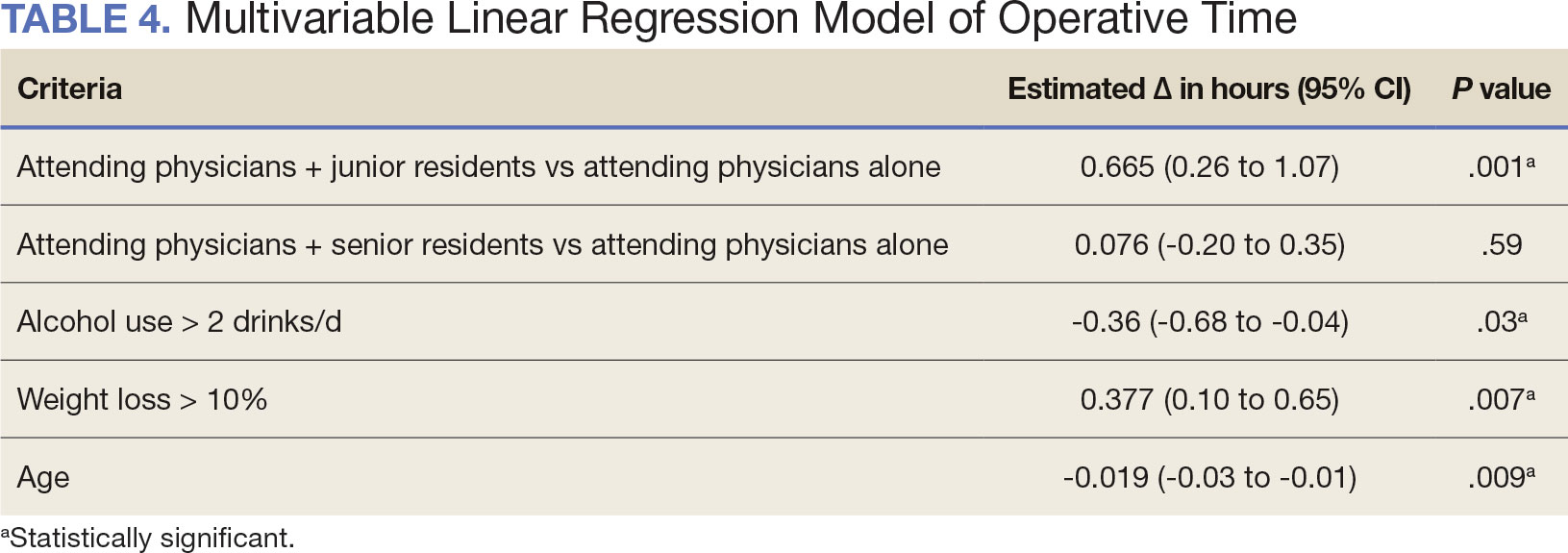Click the P value column header
1568x553 pixels.
[x=1501, y=89]
